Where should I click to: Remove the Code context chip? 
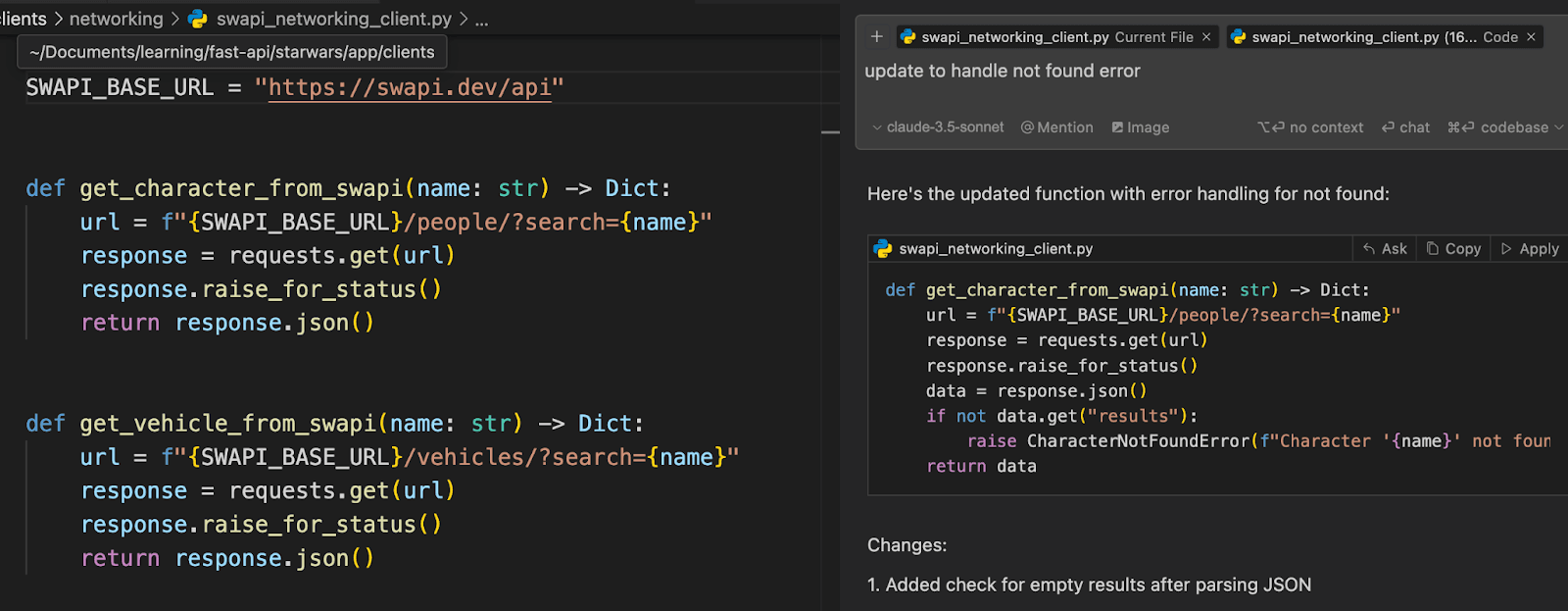pos(1531,37)
